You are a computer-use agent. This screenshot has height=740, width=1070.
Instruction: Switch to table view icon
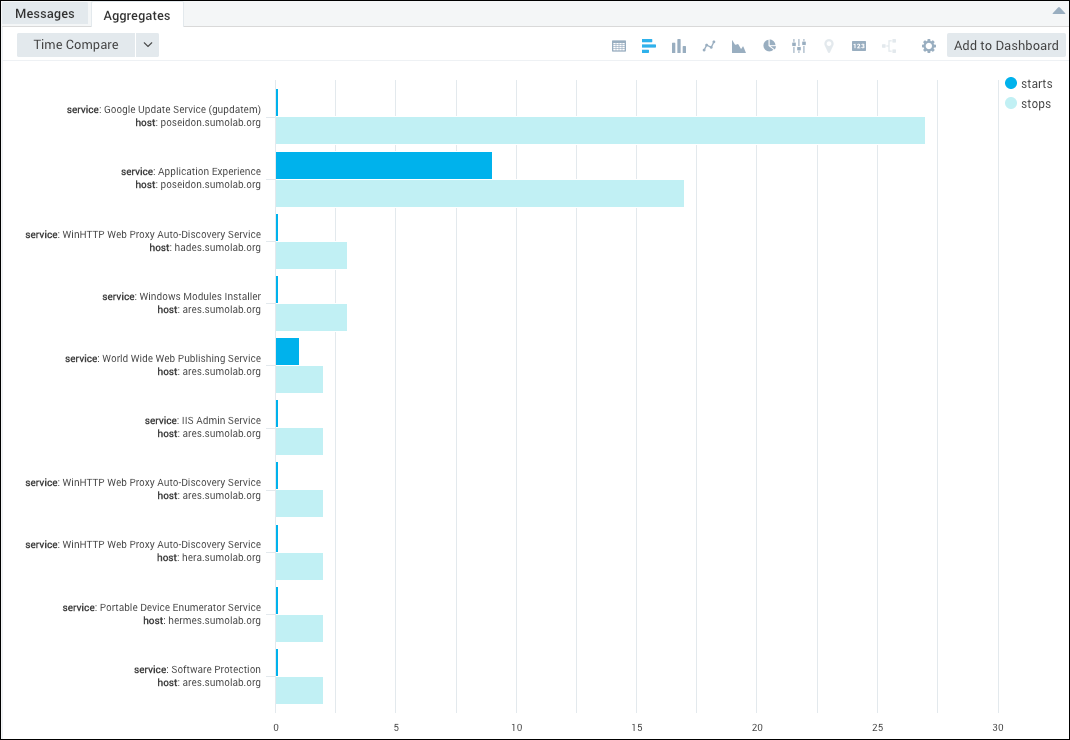click(x=619, y=46)
